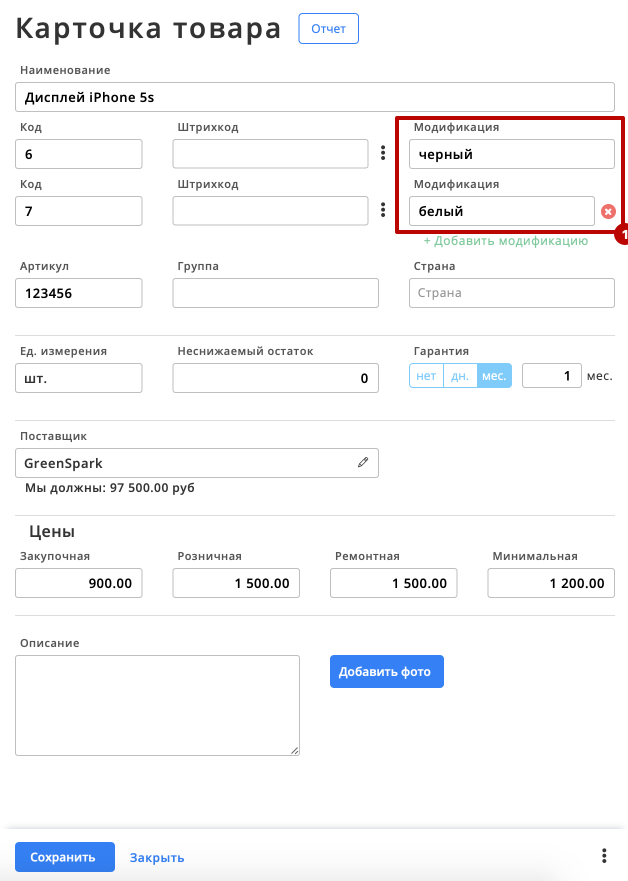
Task: Click the Отчет button
Action: (x=329, y=29)
